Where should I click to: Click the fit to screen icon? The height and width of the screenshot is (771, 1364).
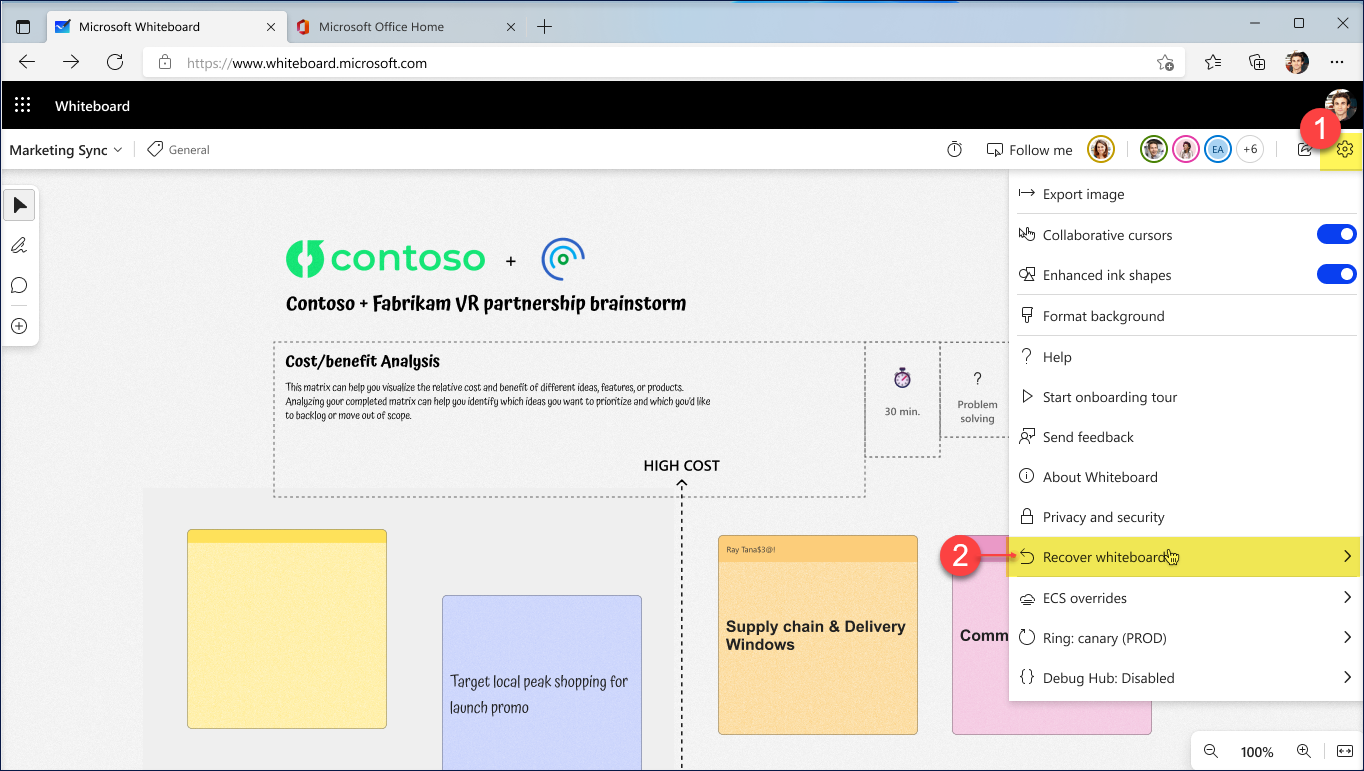1344,751
